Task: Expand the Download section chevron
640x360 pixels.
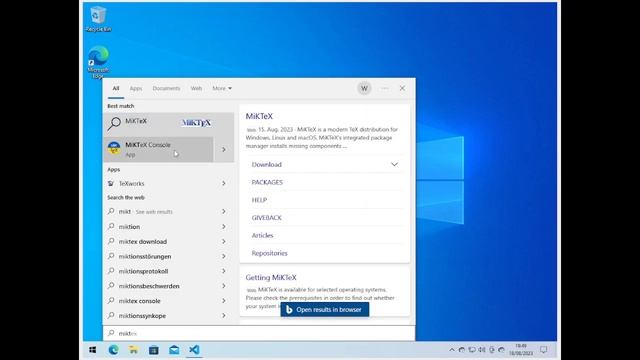Action: (x=394, y=164)
